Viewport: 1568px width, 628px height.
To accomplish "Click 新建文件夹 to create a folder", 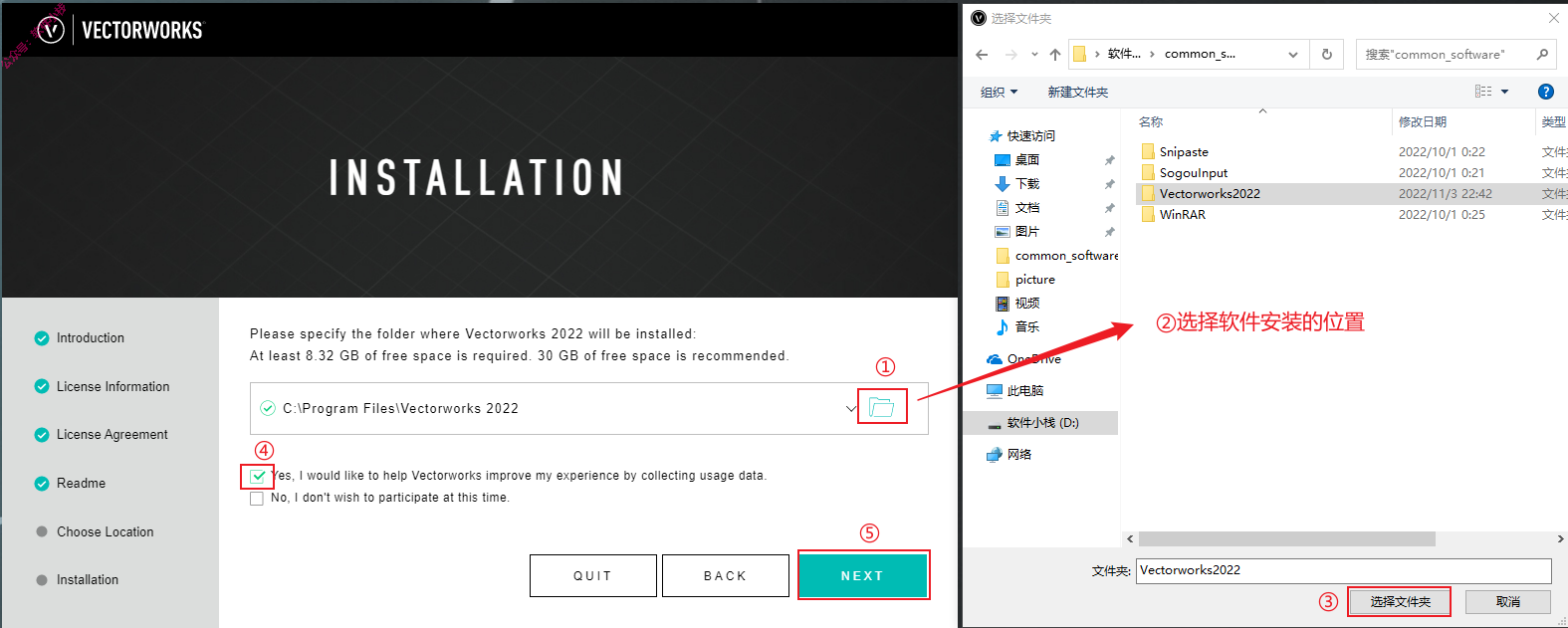I will [x=1078, y=93].
